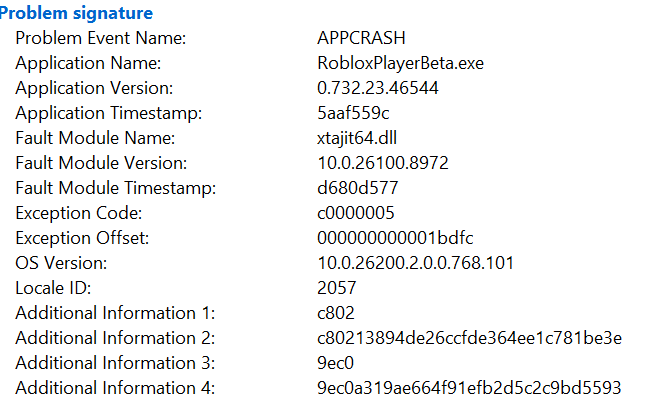Viewport: 657px width, 411px height.
Task: Select the APPCRASH event name value
Action: point(361,38)
